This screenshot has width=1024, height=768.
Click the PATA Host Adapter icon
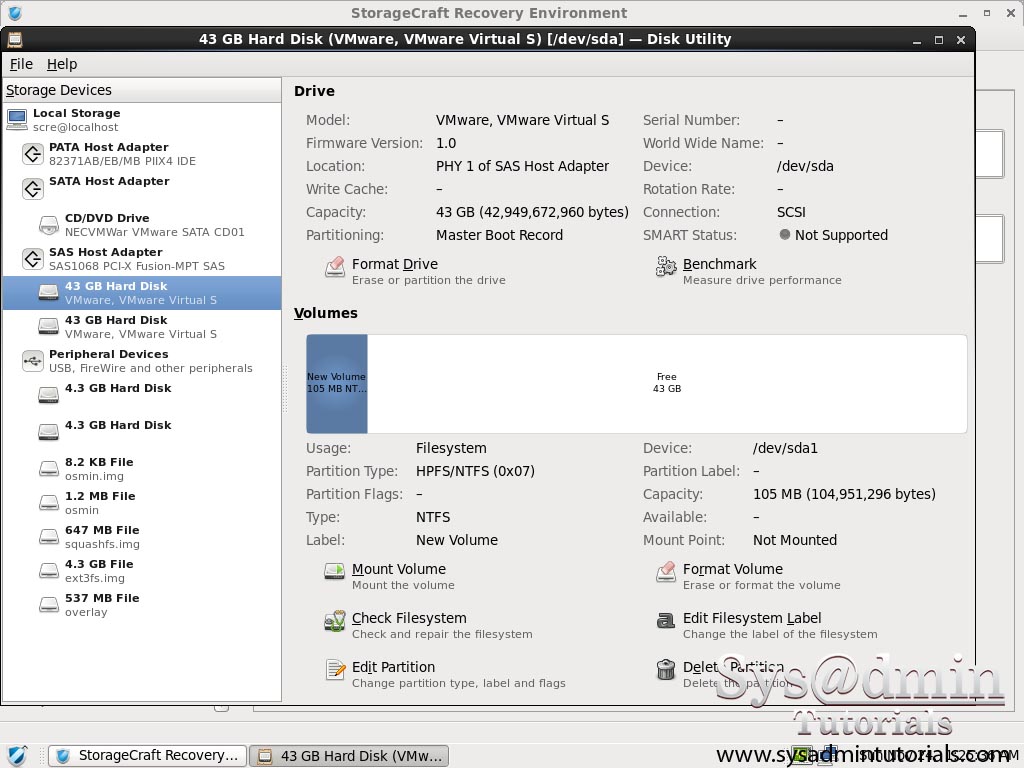33,154
